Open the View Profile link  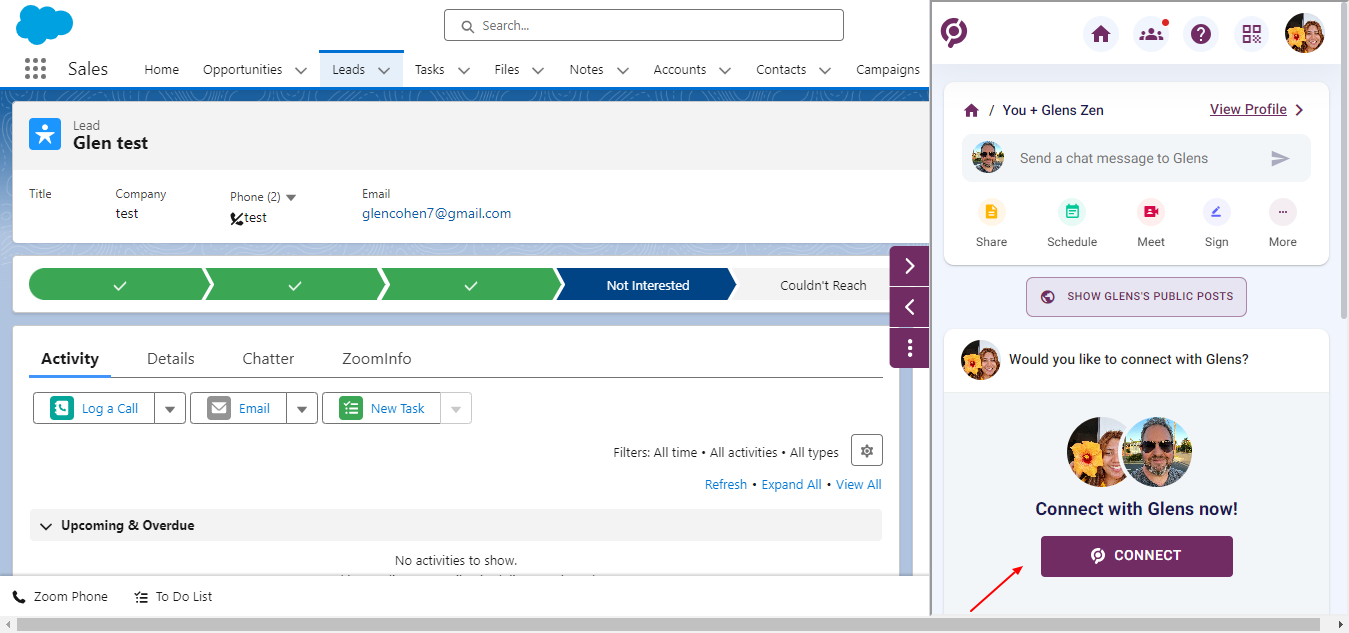point(1248,110)
